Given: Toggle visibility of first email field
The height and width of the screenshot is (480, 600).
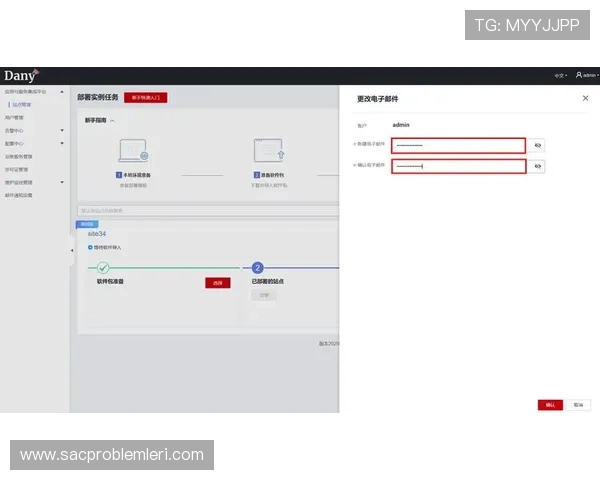Looking at the screenshot, I should click(x=537, y=145).
